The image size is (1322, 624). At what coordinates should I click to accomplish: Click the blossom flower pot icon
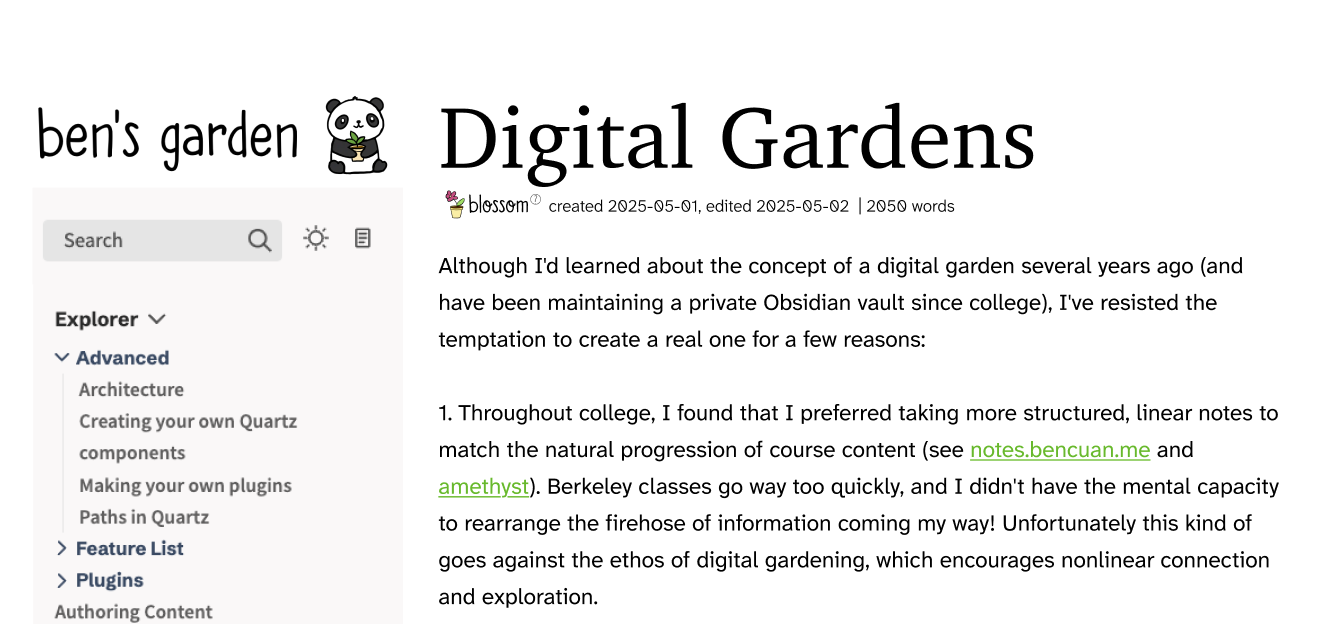456,204
